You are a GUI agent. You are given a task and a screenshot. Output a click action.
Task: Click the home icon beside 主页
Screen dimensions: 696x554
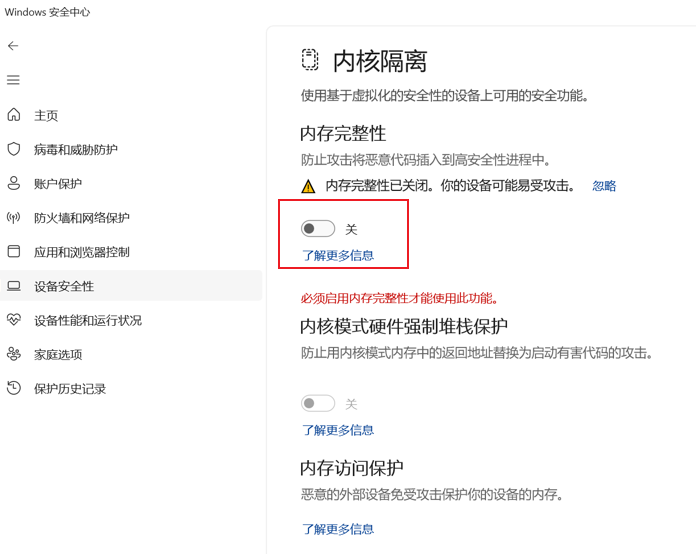click(14, 115)
